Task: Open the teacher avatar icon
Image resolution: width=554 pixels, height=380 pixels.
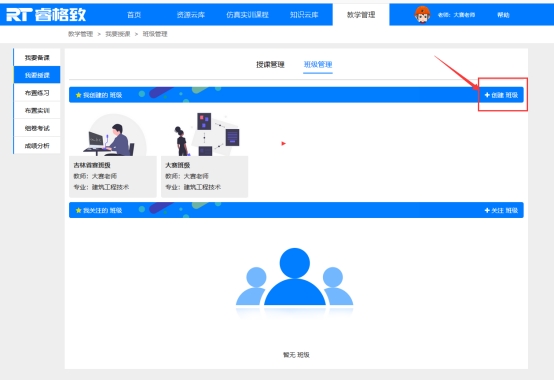Action: tap(422, 15)
